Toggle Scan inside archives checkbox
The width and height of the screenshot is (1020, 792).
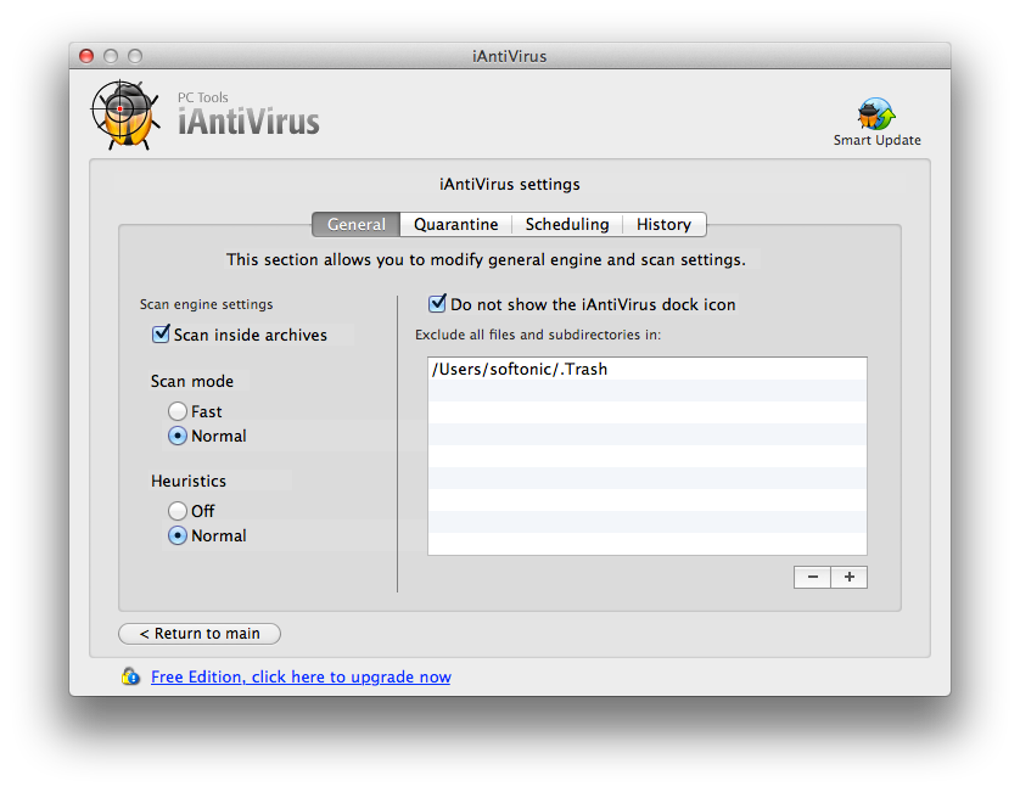(161, 334)
